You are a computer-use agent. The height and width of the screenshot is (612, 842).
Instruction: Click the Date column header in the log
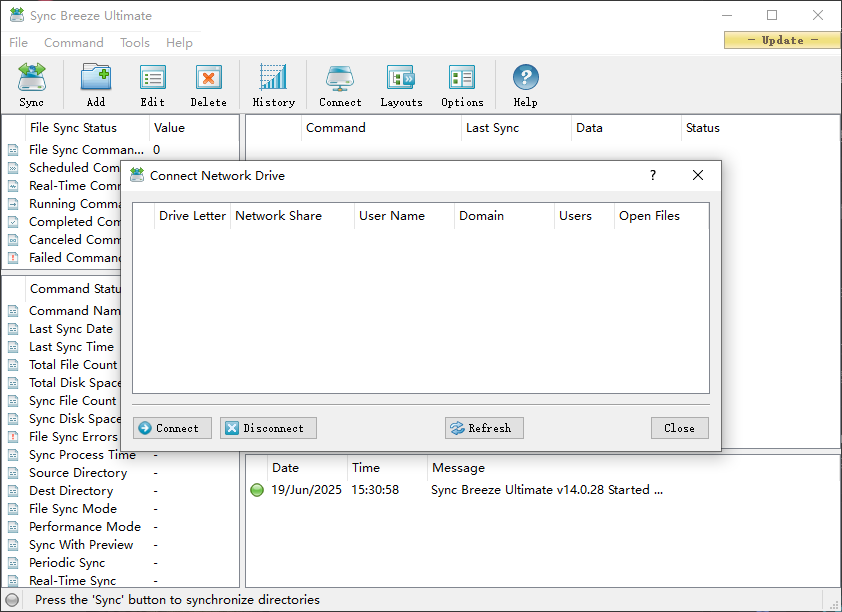[x=307, y=468]
